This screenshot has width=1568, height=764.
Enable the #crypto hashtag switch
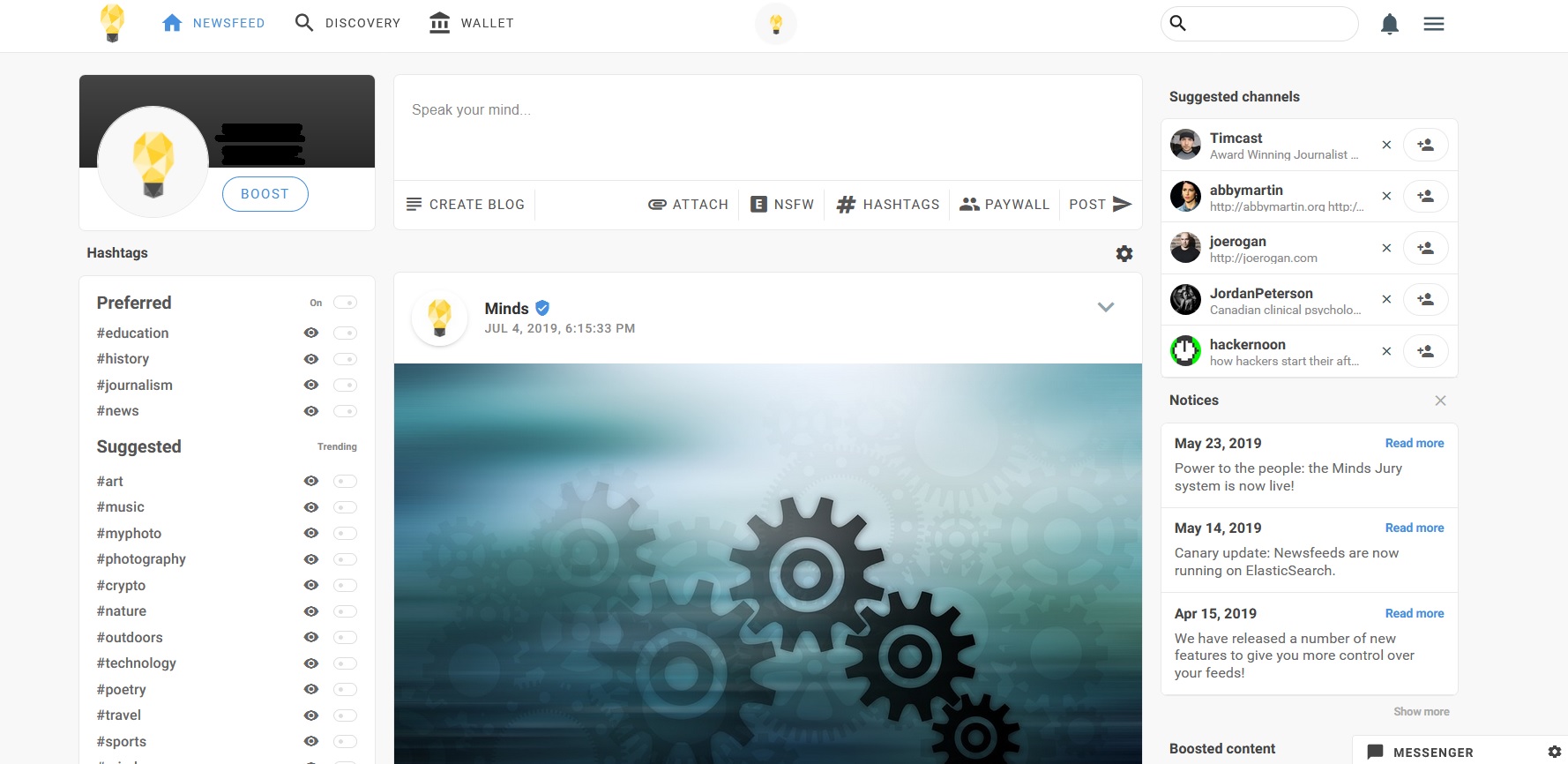tap(345, 585)
